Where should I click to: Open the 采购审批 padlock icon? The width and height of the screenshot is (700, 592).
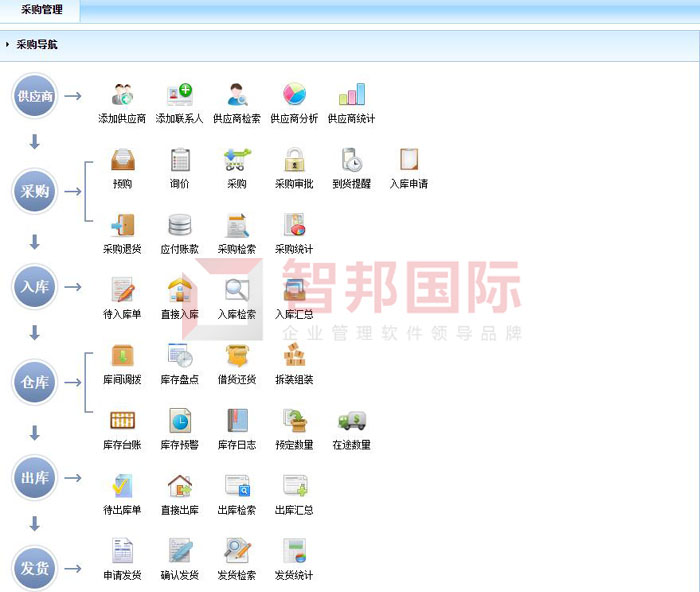coord(294,161)
